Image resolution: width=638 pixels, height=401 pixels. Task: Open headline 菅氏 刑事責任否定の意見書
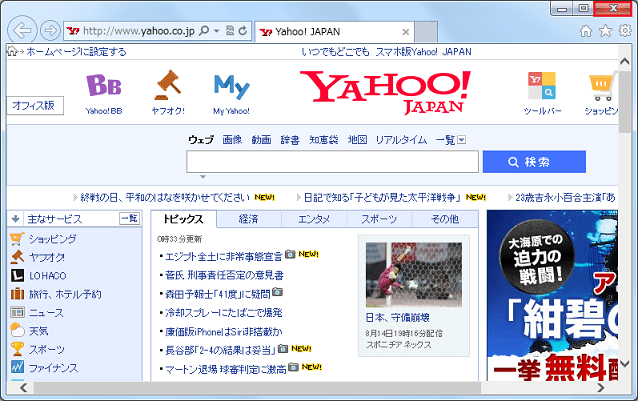(x=224, y=275)
